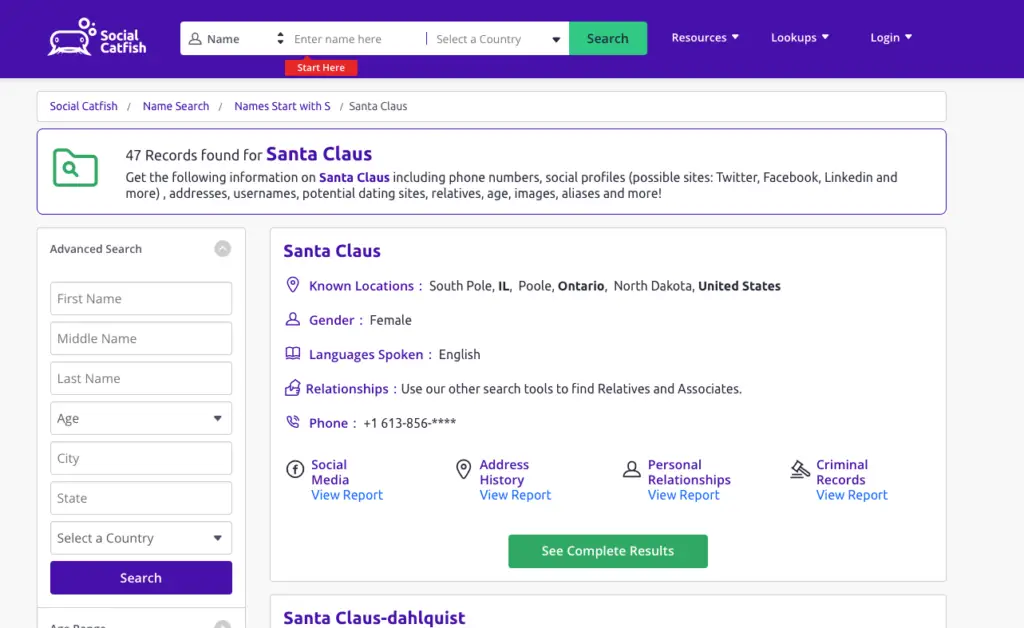Click the Languages Spoken book icon
The image size is (1024, 628).
click(x=293, y=354)
